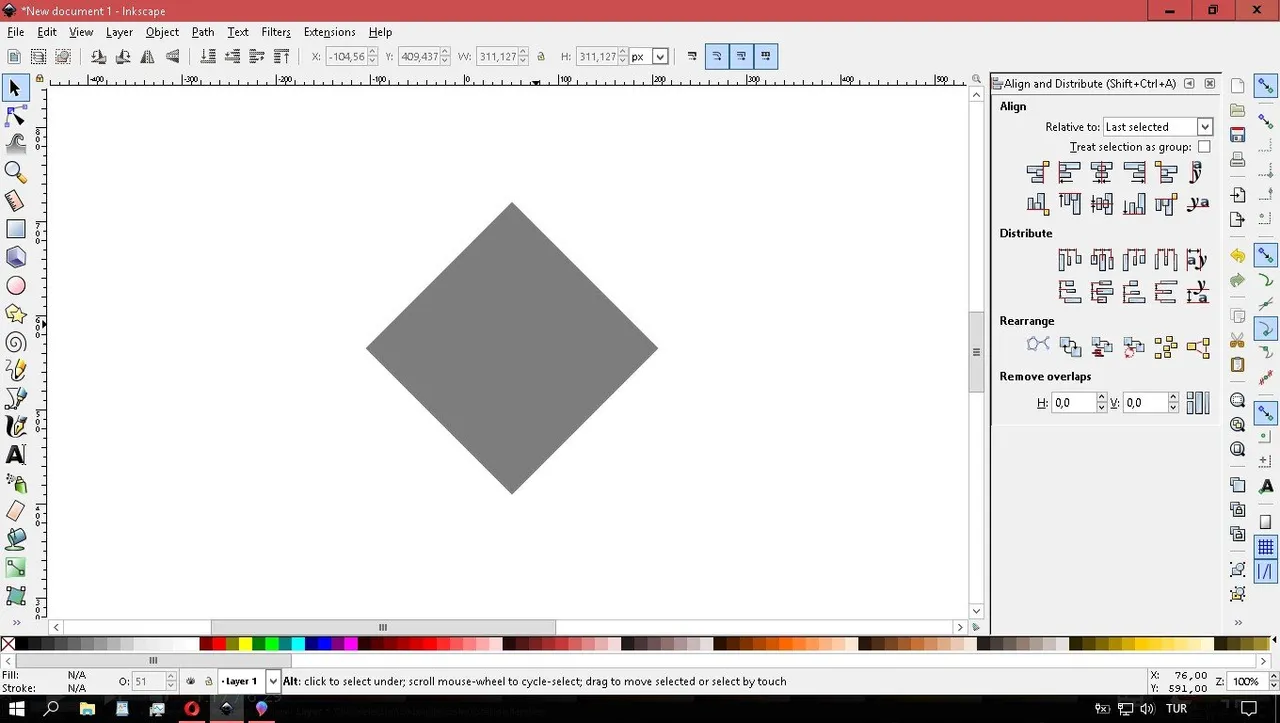Open the Filters menu
The width and height of the screenshot is (1280, 723).
(x=276, y=32)
